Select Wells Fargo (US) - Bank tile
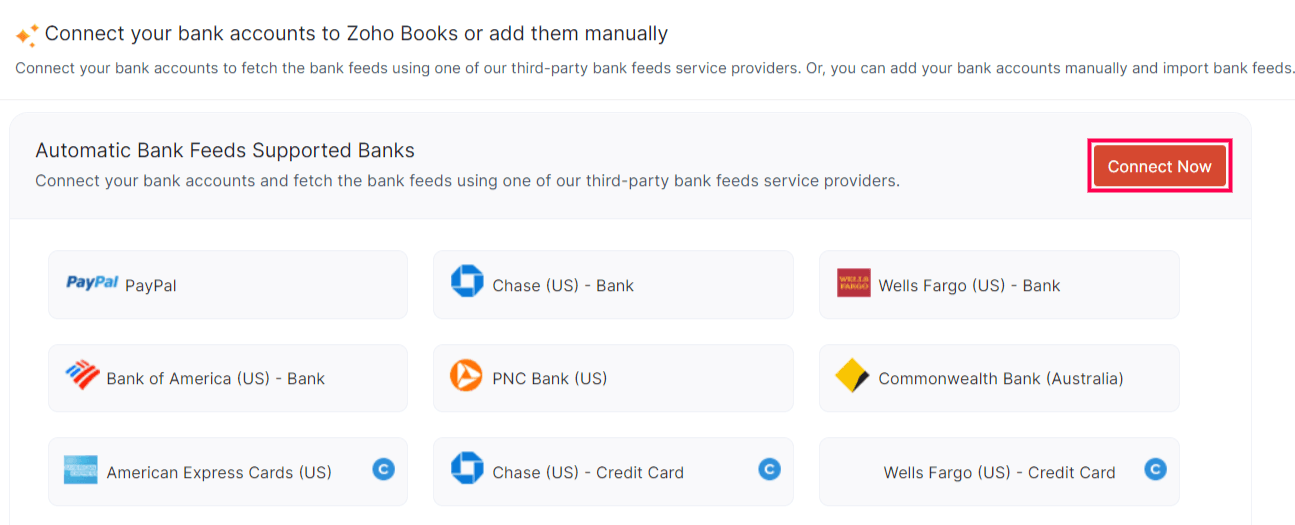 [x=999, y=285]
